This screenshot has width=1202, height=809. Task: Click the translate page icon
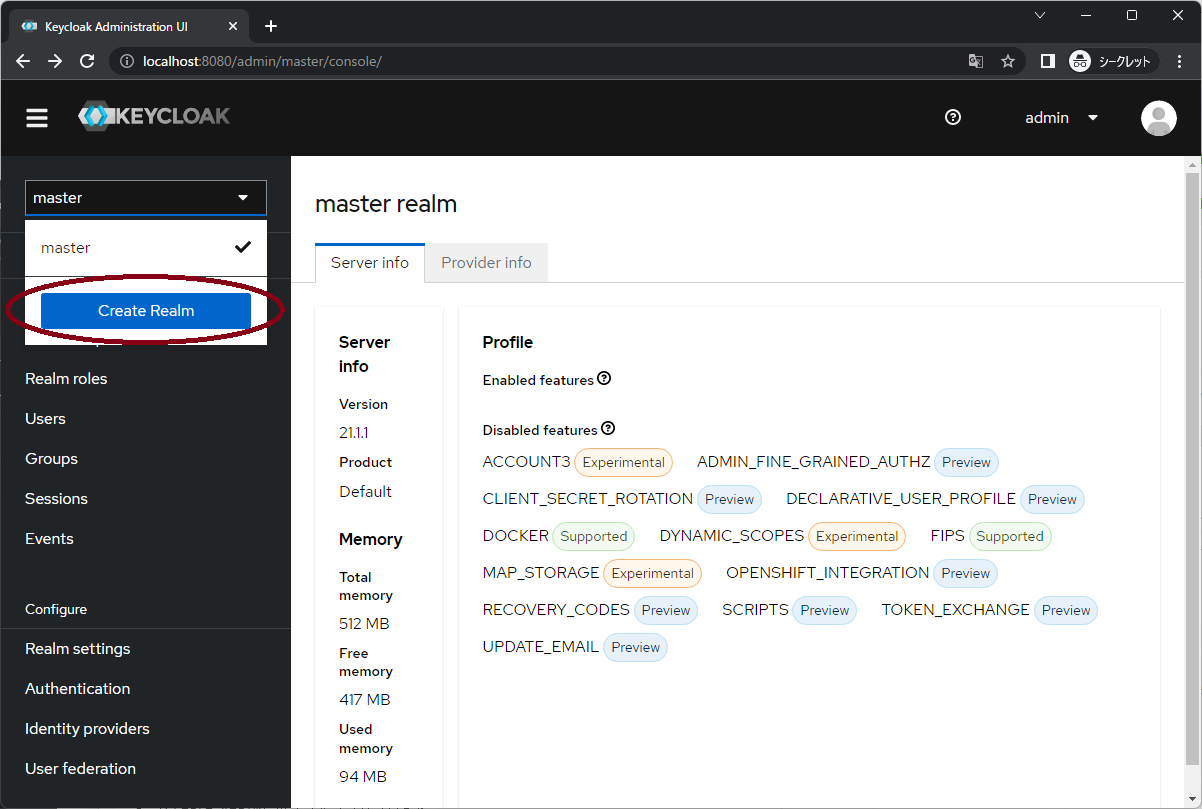976,61
